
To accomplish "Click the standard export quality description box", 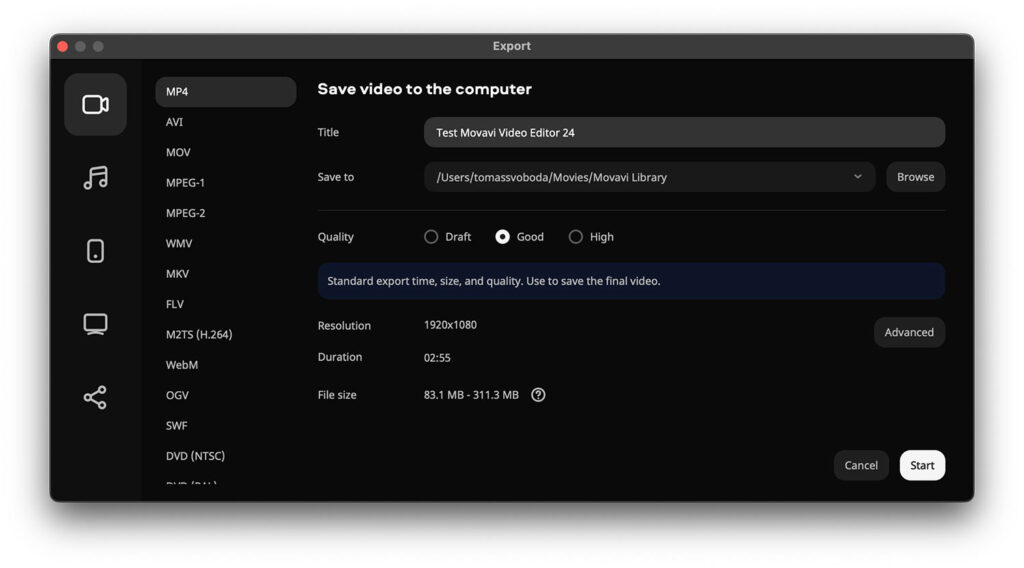I will click(x=631, y=281).
